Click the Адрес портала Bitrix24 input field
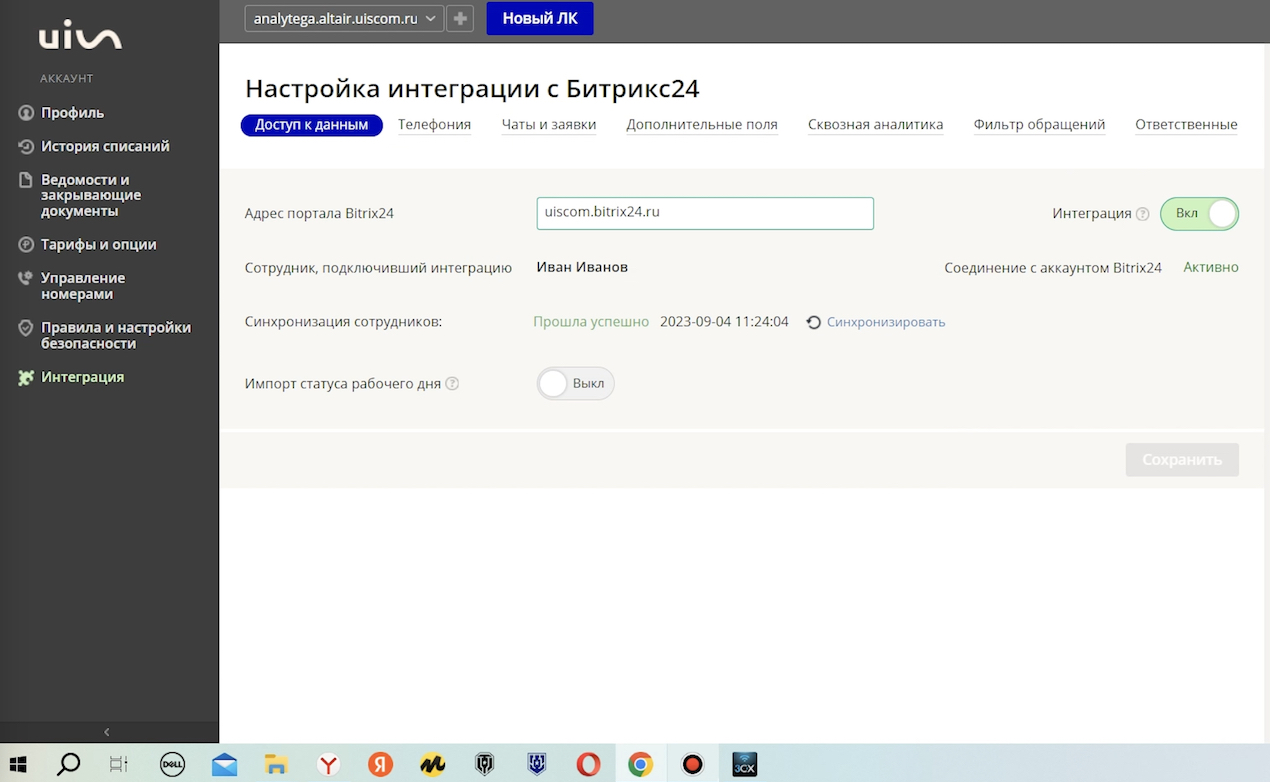Image resolution: width=1270 pixels, height=782 pixels. [704, 213]
